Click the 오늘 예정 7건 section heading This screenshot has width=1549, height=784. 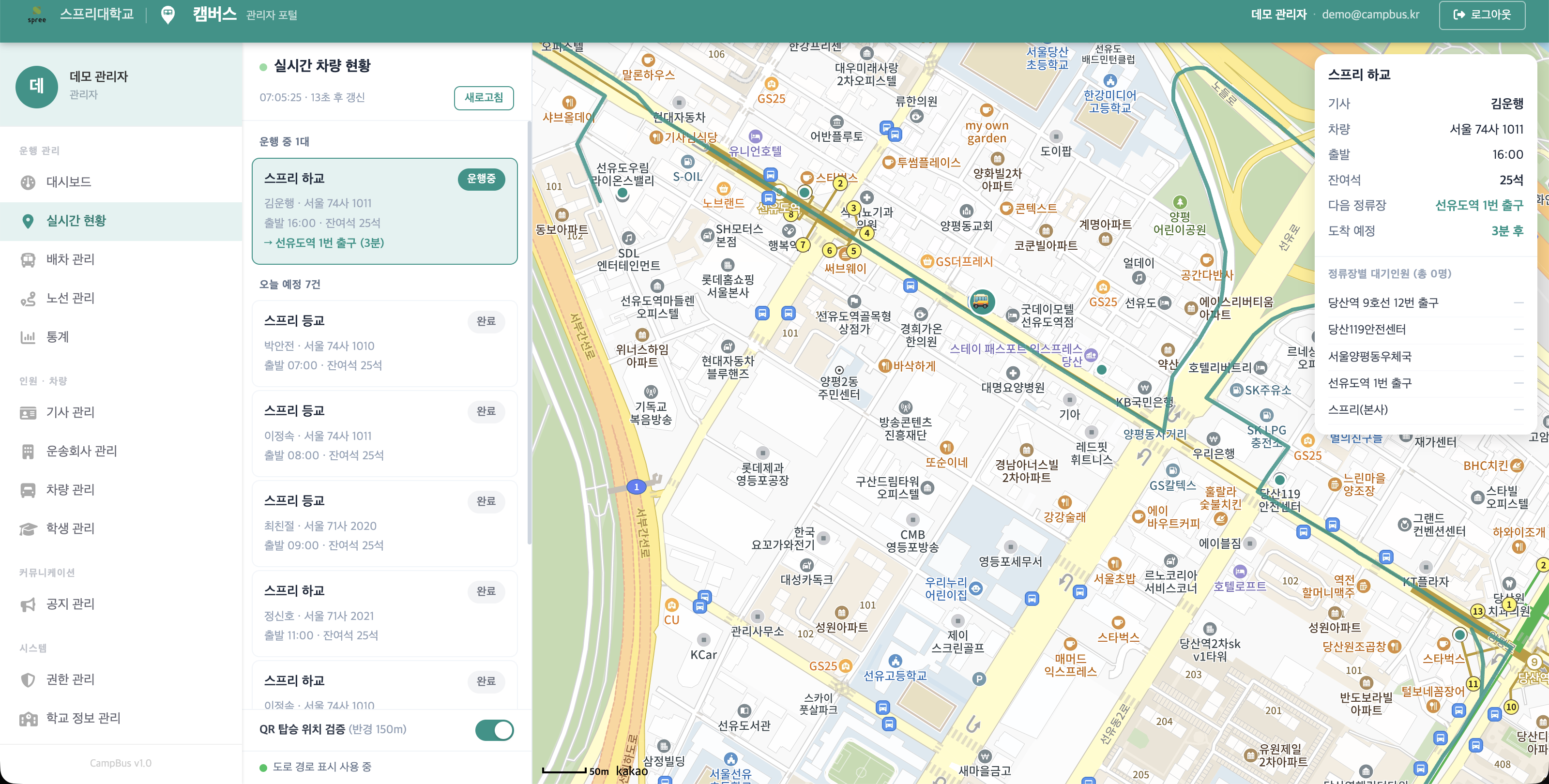[x=290, y=285]
